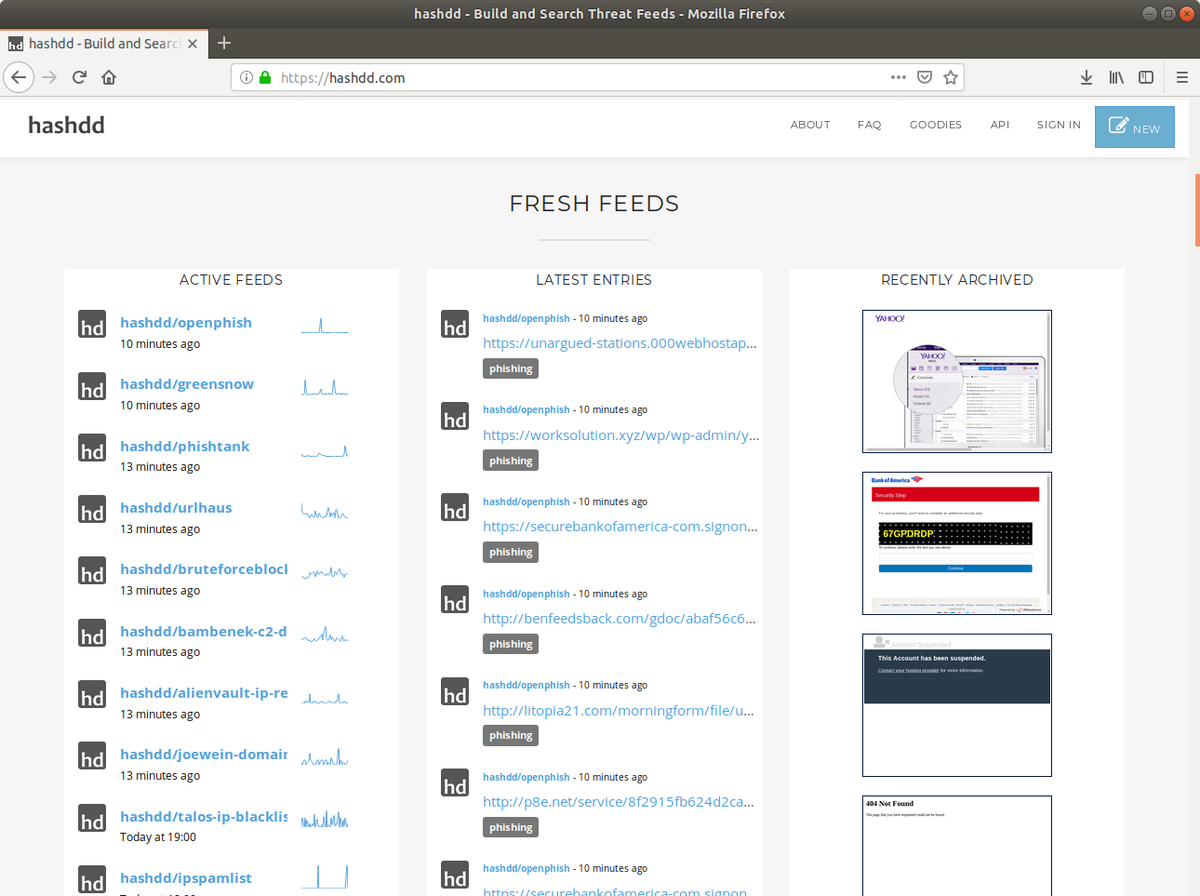Screen dimensions: 1200x896
Task: Open the Firefox downloads arrow
Action: pos(1087,77)
